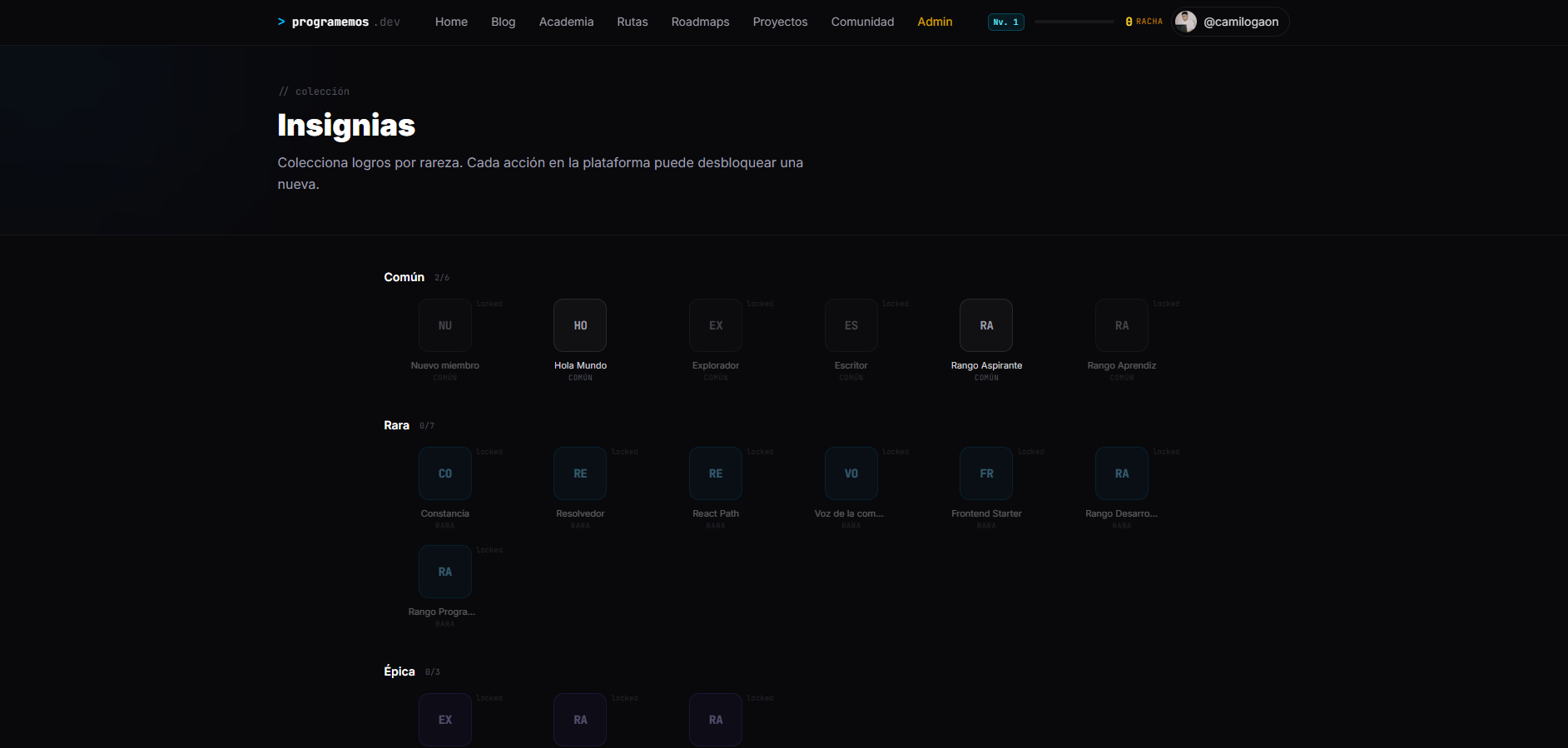Click the Nv. 1 level badge
1568x748 pixels.
[1005, 22]
